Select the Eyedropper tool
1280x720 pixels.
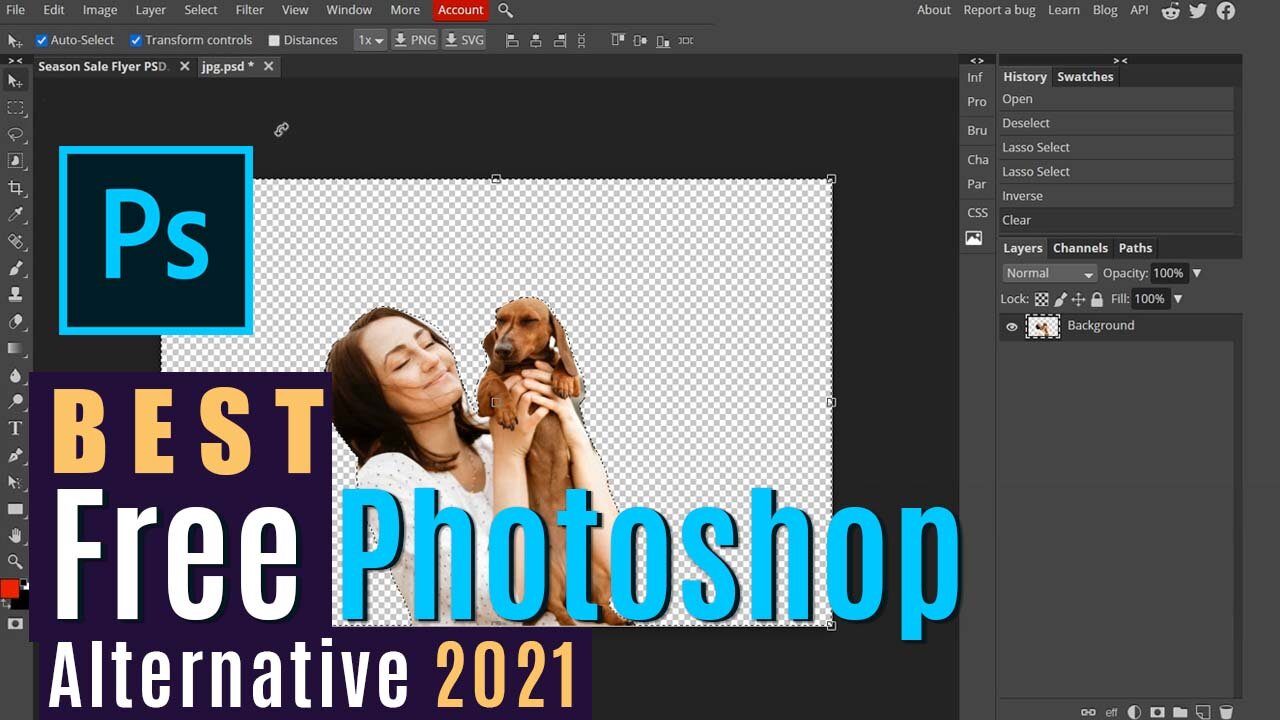pos(15,215)
